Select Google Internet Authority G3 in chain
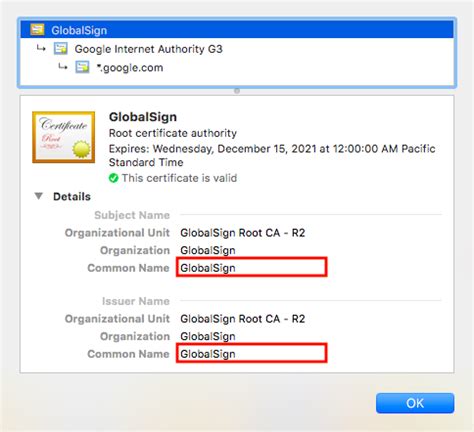 point(148,49)
